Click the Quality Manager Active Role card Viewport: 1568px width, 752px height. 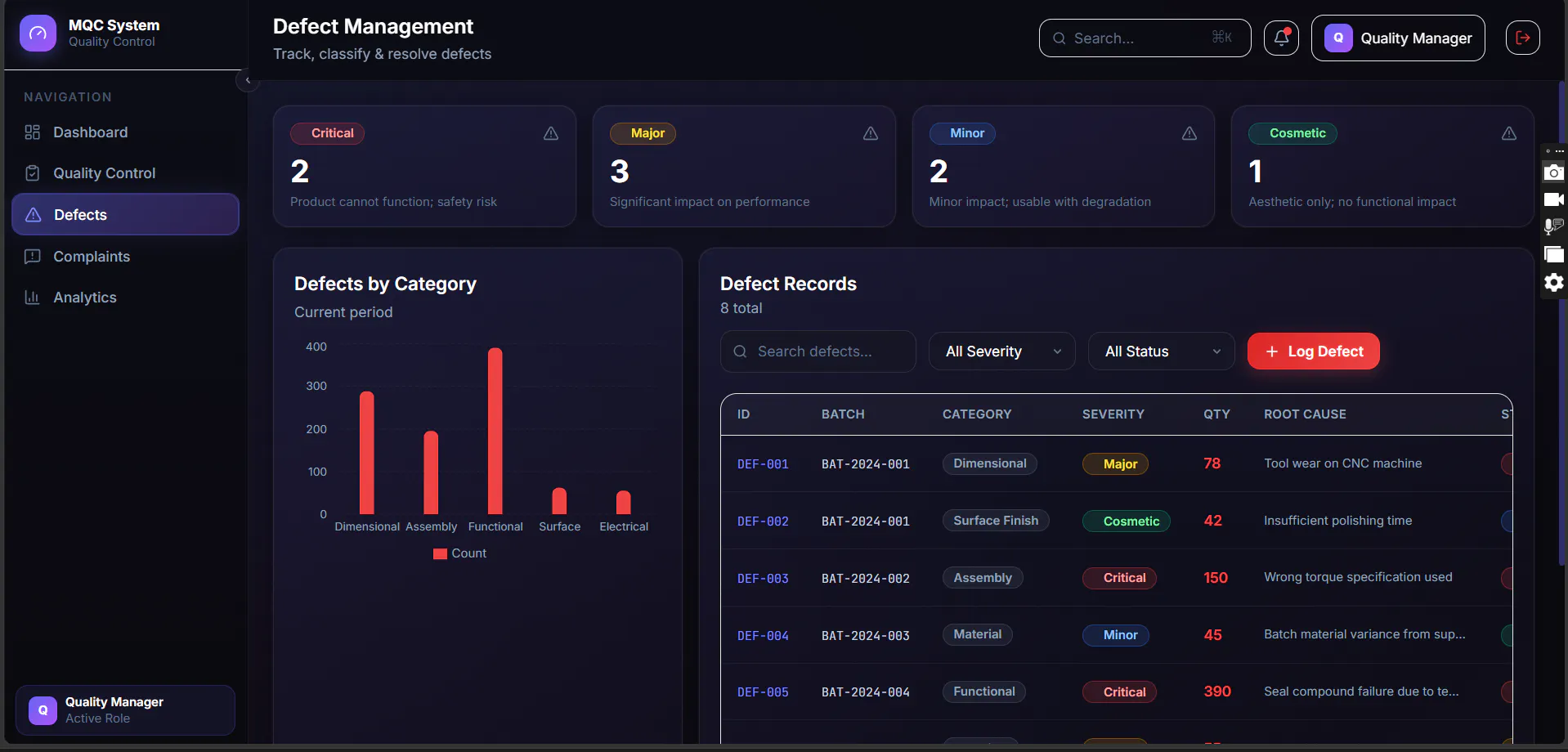(125, 710)
